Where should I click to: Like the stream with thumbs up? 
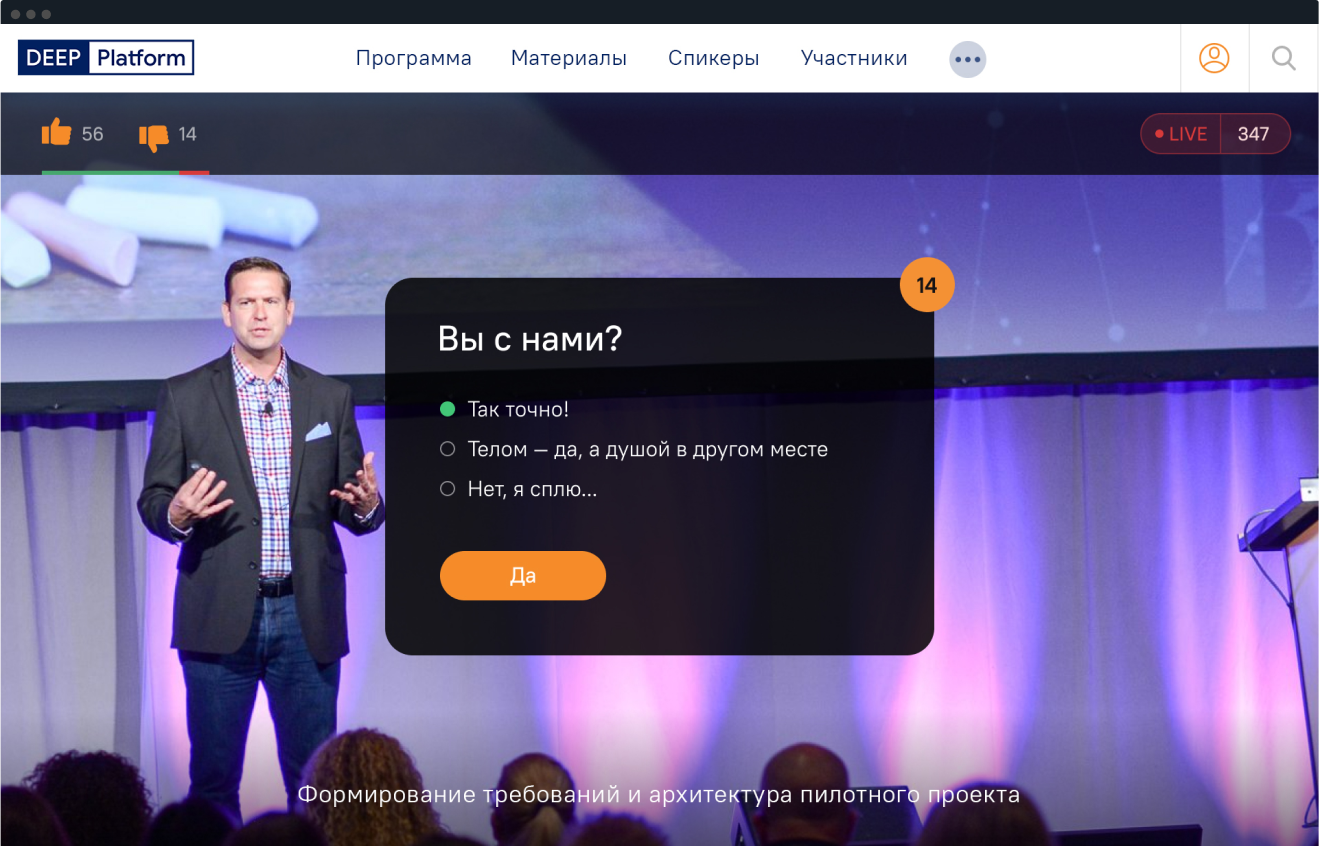tap(57, 133)
